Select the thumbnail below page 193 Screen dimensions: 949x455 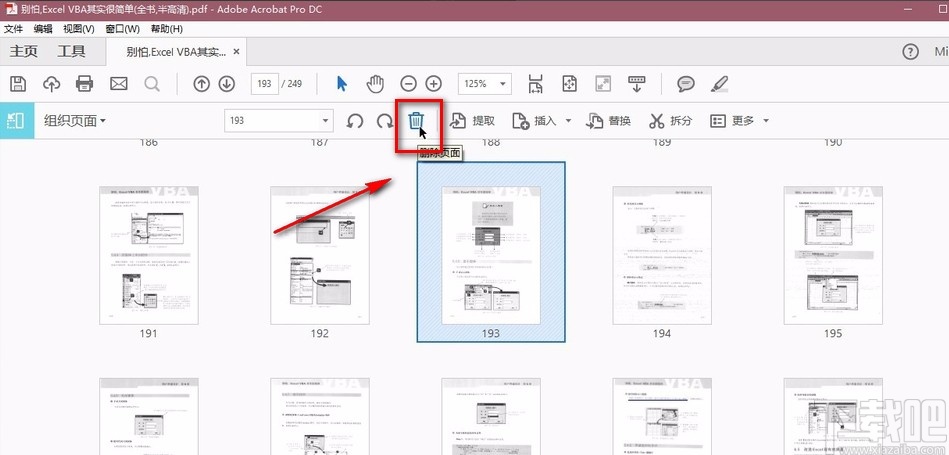(x=491, y=416)
